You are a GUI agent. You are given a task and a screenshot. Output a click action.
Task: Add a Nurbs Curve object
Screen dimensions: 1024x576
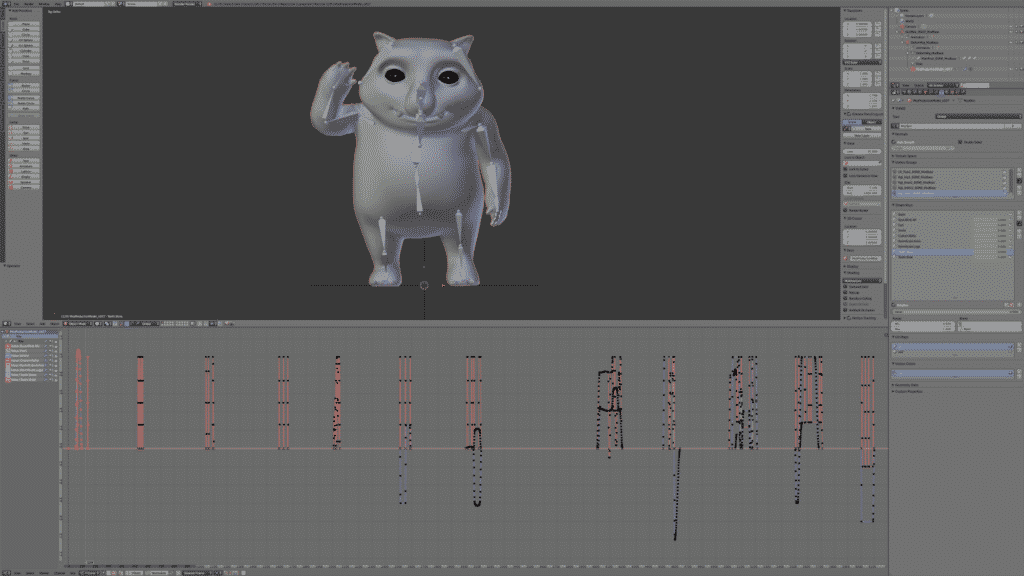[x=25, y=98]
